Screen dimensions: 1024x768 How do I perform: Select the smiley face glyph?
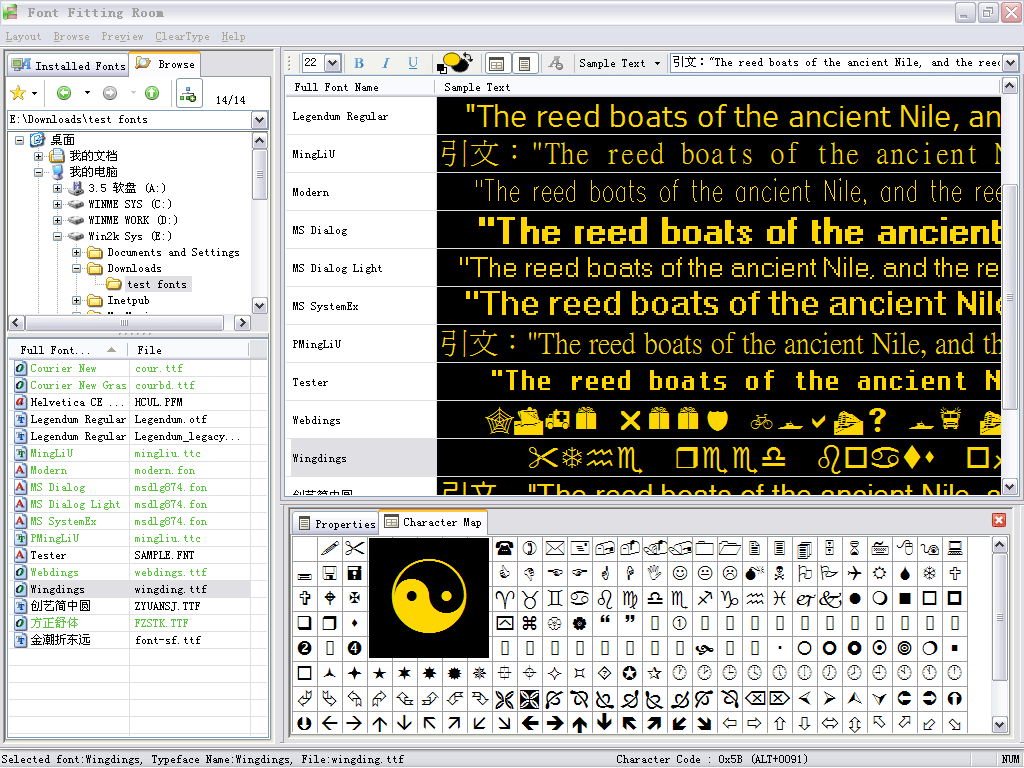click(x=680, y=573)
